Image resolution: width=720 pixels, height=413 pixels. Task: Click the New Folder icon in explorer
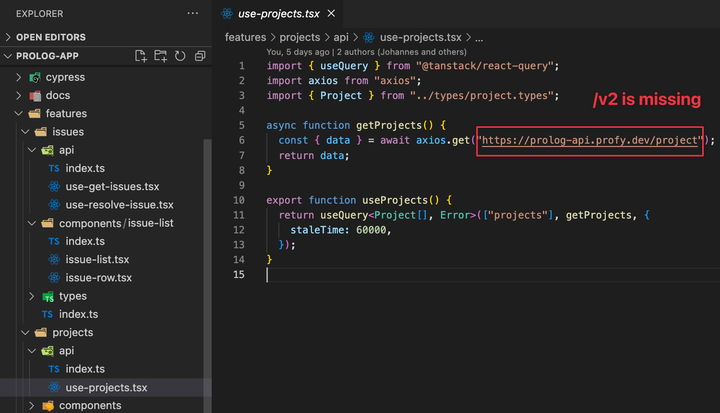point(161,56)
